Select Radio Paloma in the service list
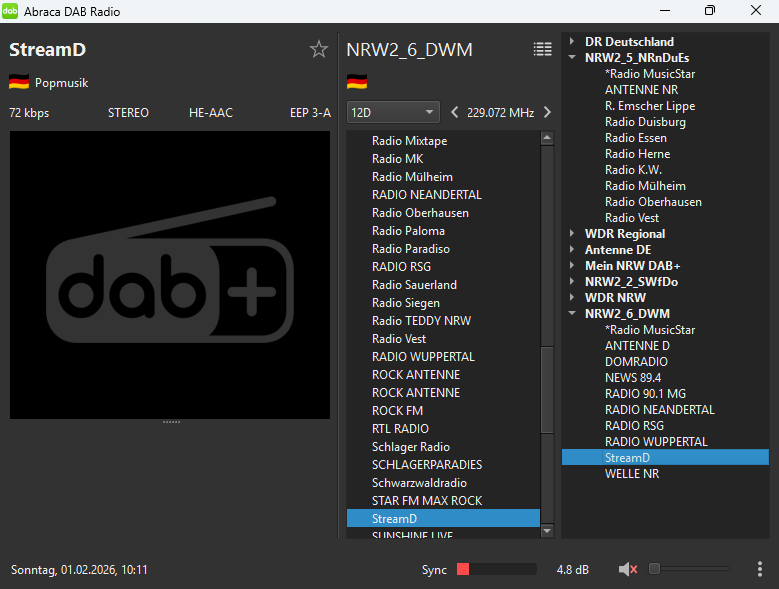Screen dimensions: 779x589 (x=408, y=231)
